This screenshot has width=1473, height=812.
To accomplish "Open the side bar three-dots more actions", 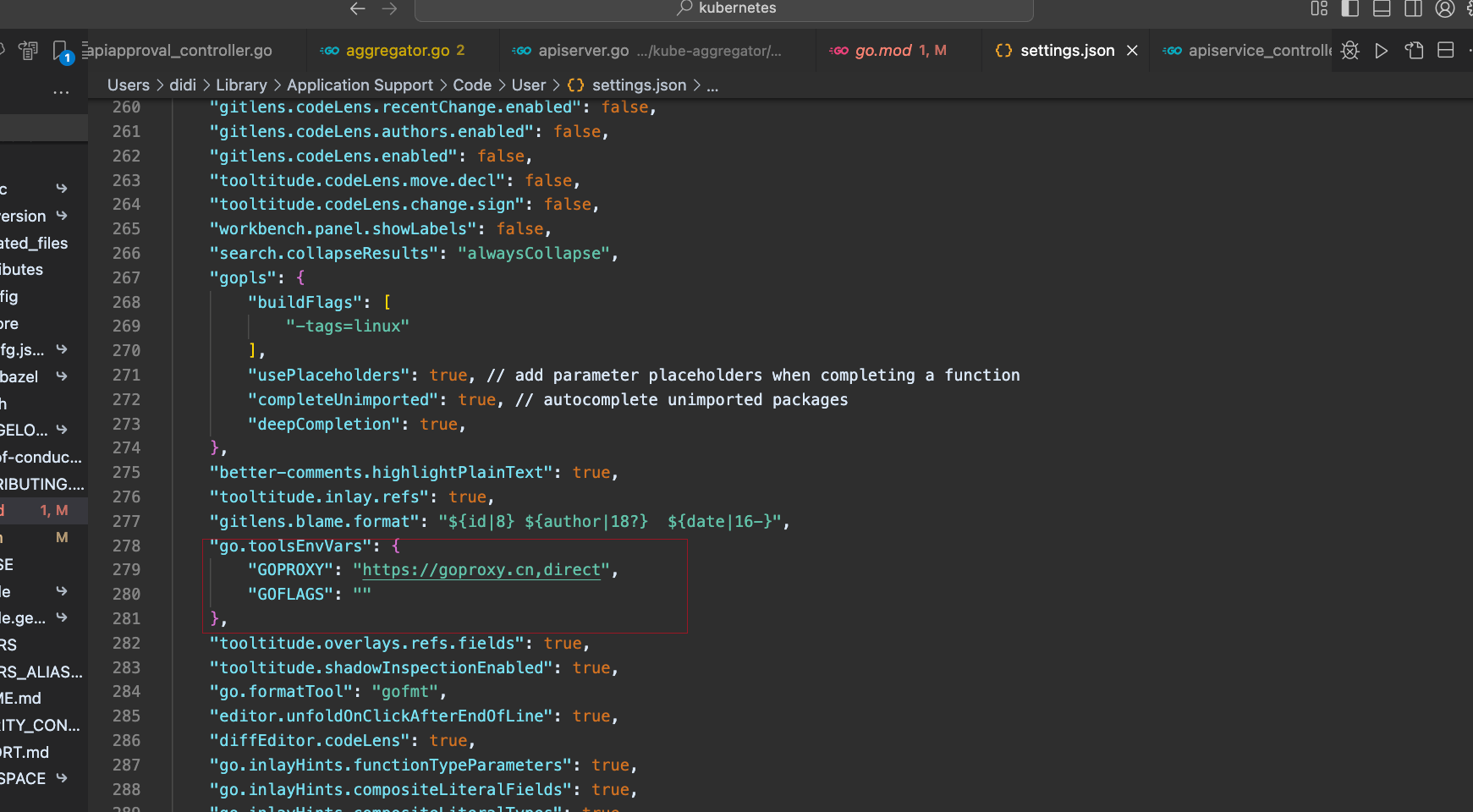I will pos(61,91).
